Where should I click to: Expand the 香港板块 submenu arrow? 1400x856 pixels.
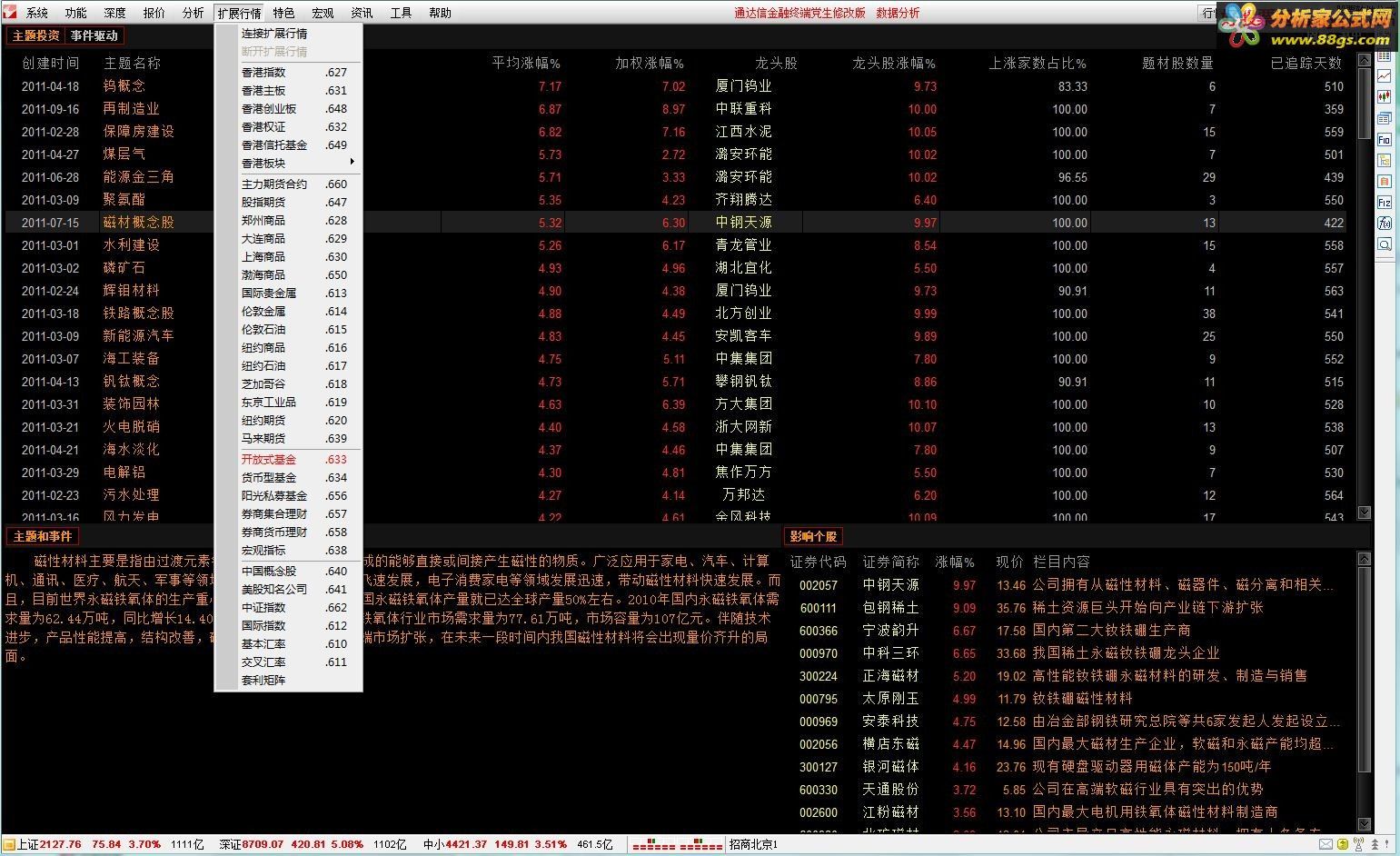click(352, 163)
